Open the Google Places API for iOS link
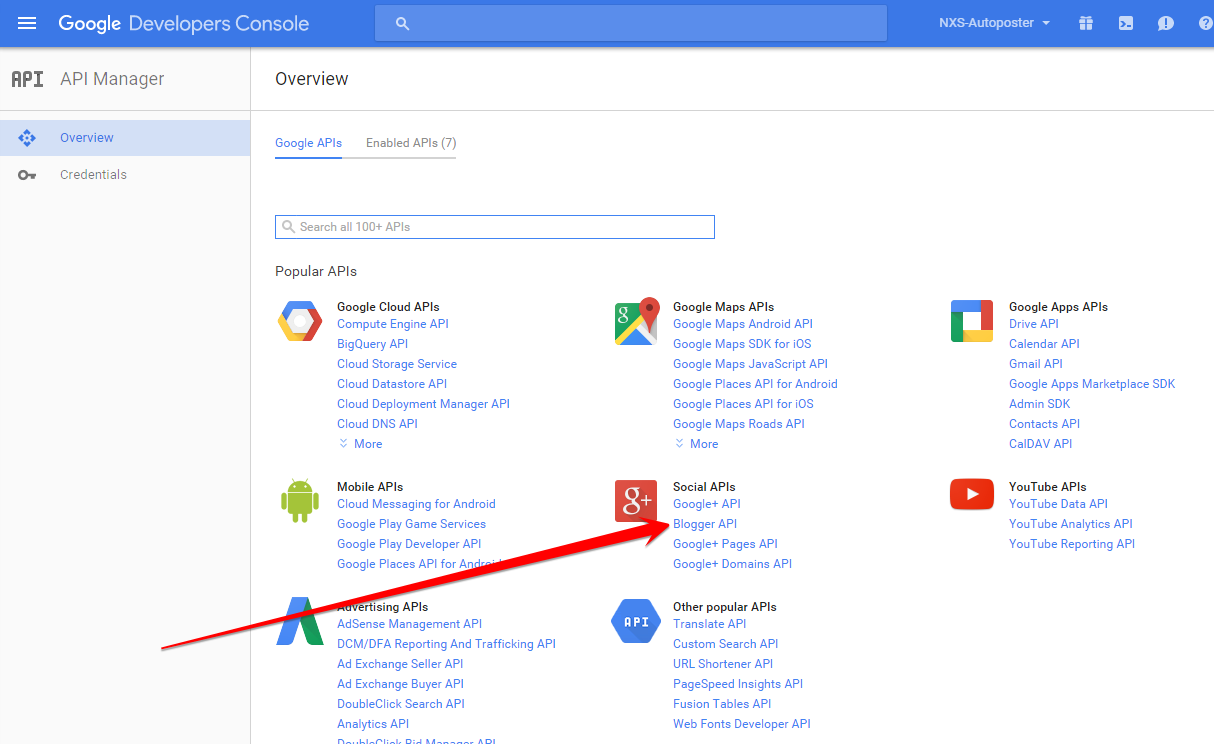Screen dimensions: 1214x744 point(743,404)
